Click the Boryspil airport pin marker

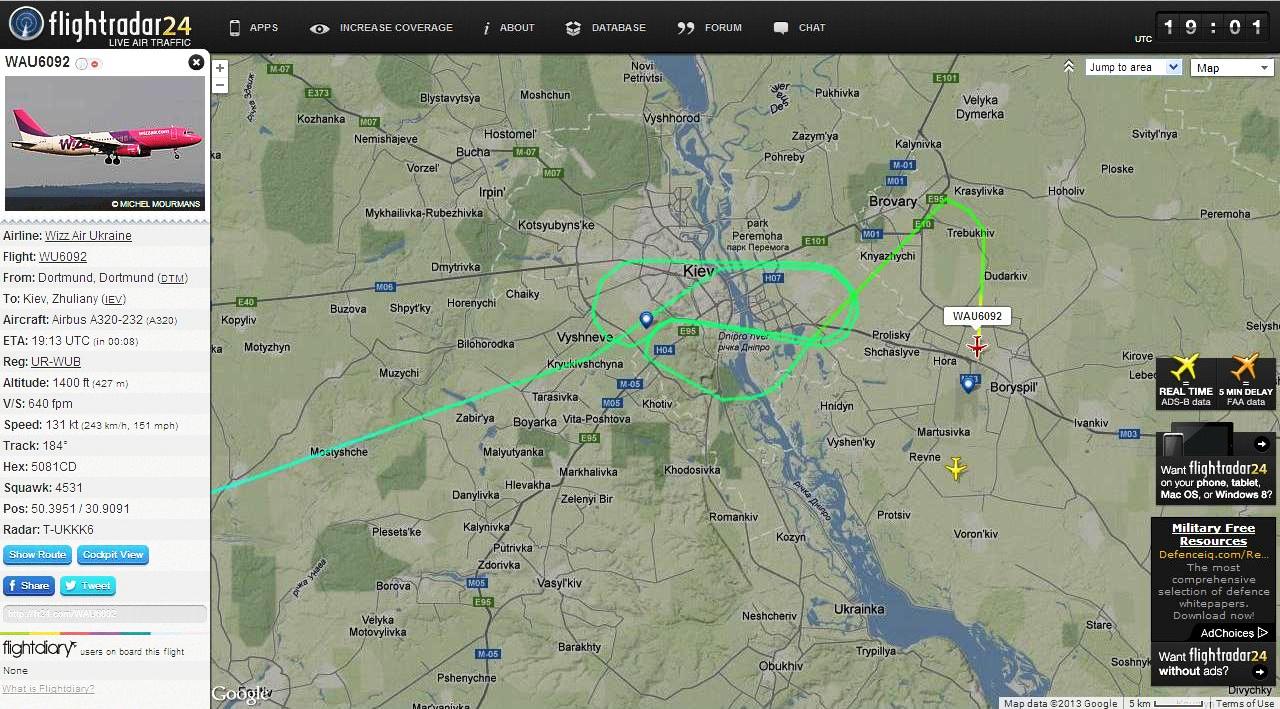tap(968, 383)
